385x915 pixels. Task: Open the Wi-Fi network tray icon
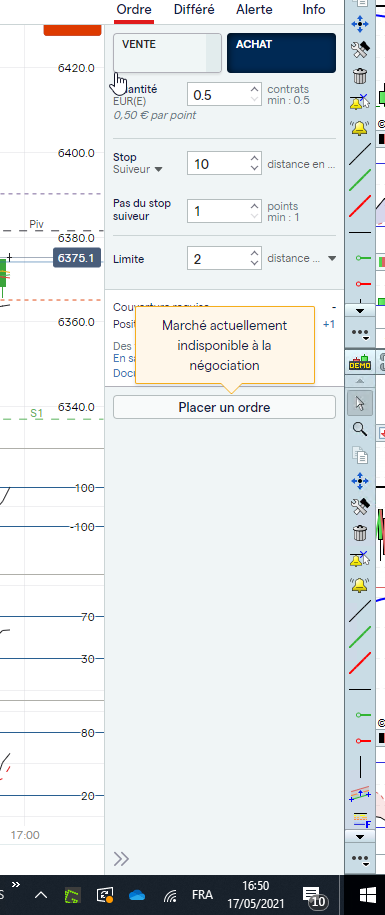tap(169, 895)
